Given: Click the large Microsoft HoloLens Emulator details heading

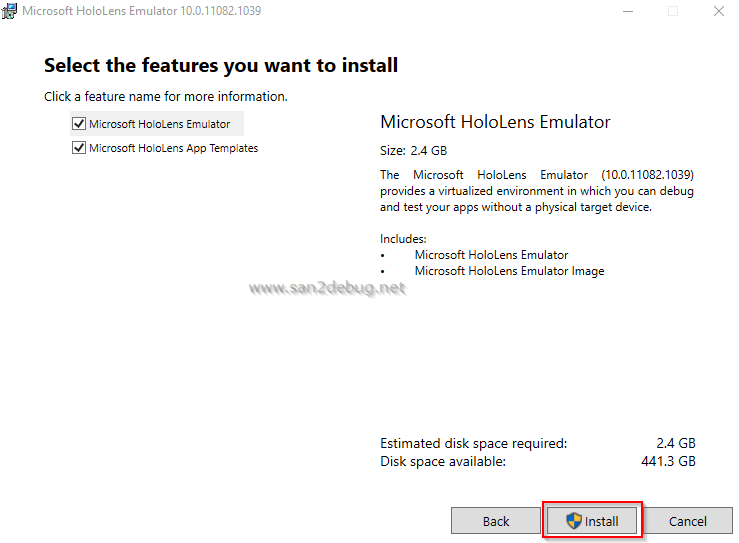Looking at the screenshot, I should tap(495, 122).
